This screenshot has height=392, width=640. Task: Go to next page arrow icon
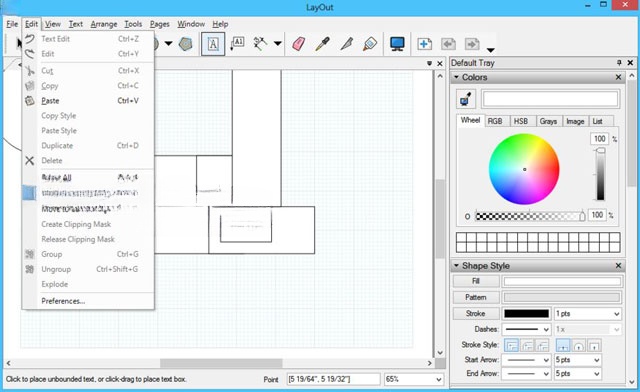click(x=472, y=44)
